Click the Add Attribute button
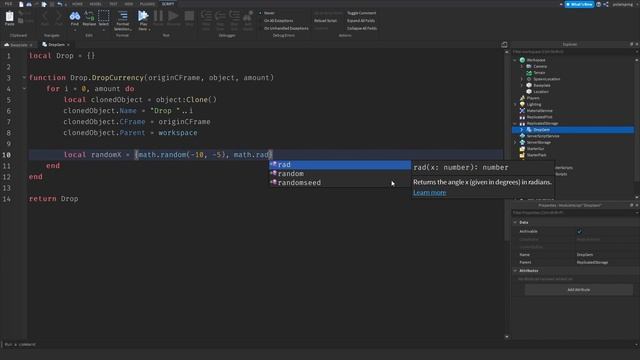The height and width of the screenshot is (360, 640). click(579, 290)
